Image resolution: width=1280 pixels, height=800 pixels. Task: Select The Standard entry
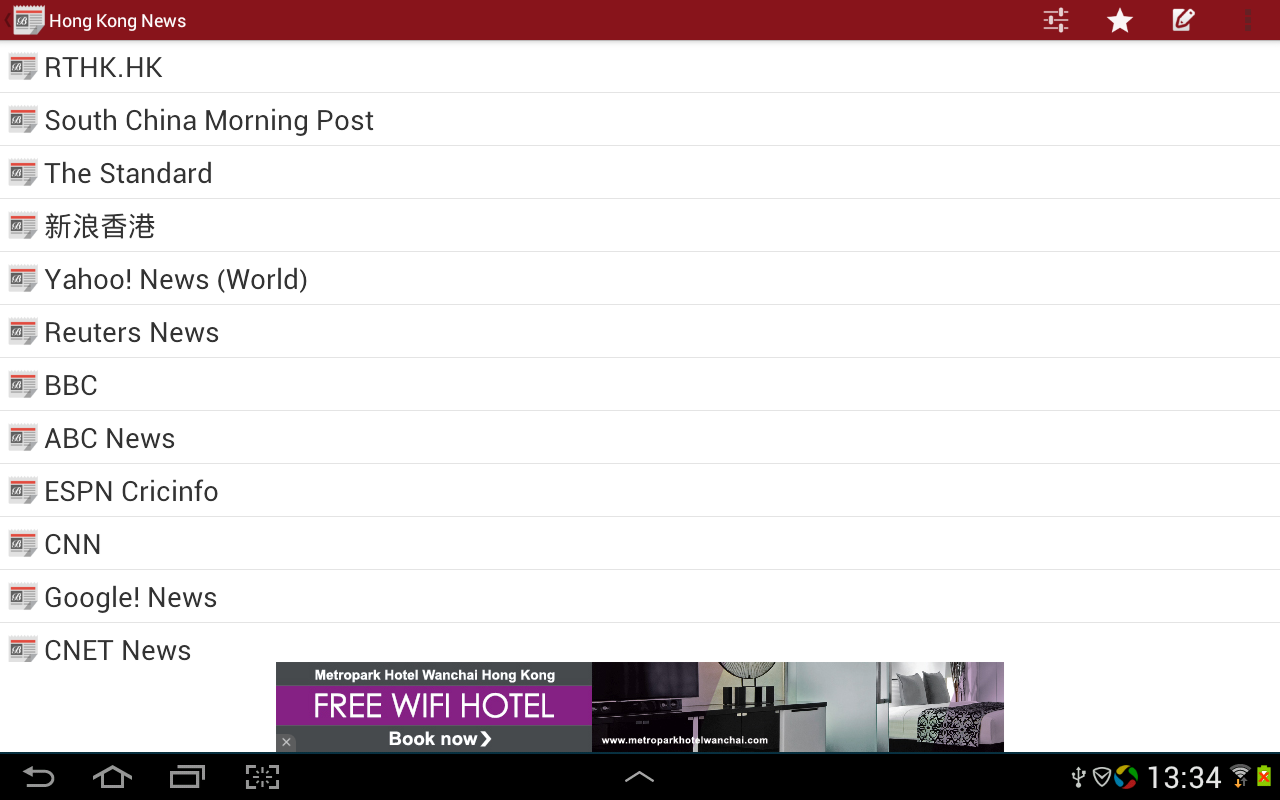coord(640,173)
